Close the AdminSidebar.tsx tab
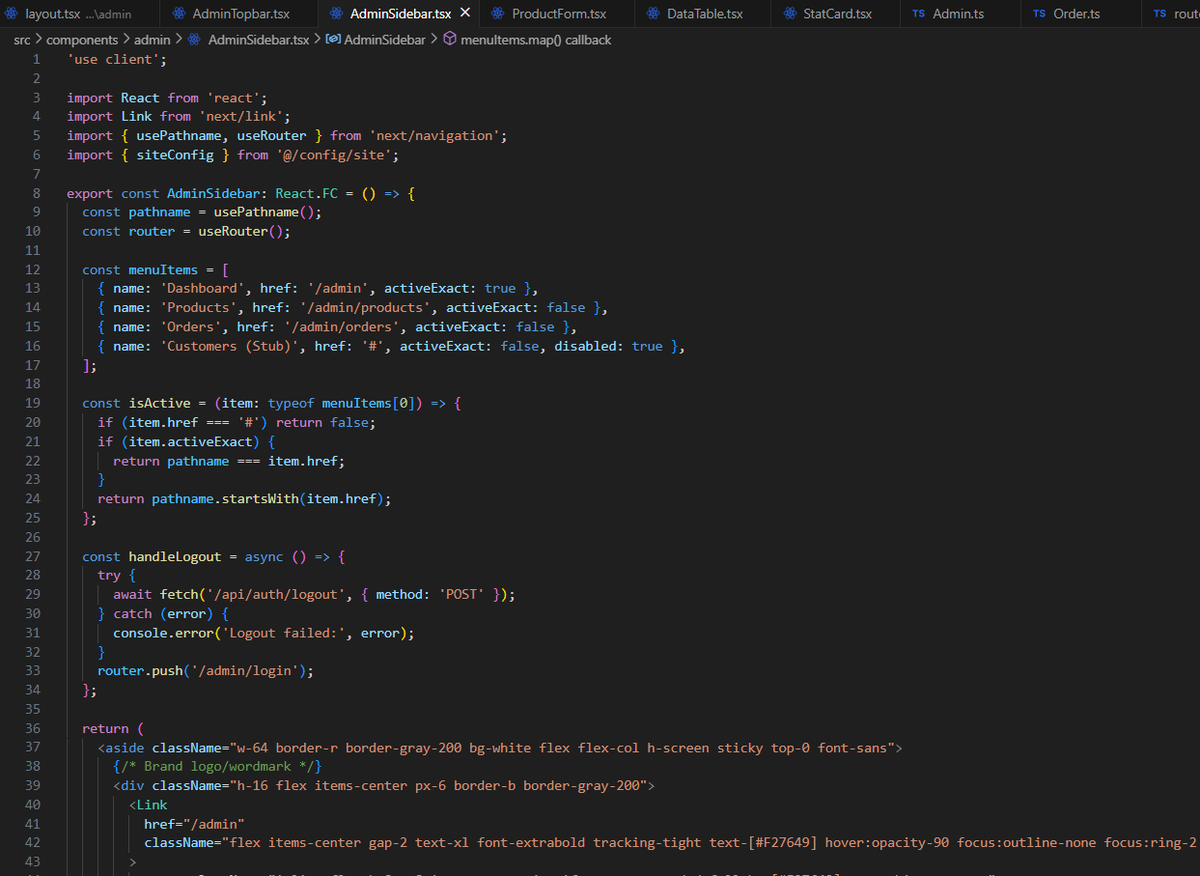This screenshot has height=876, width=1200. (x=465, y=13)
